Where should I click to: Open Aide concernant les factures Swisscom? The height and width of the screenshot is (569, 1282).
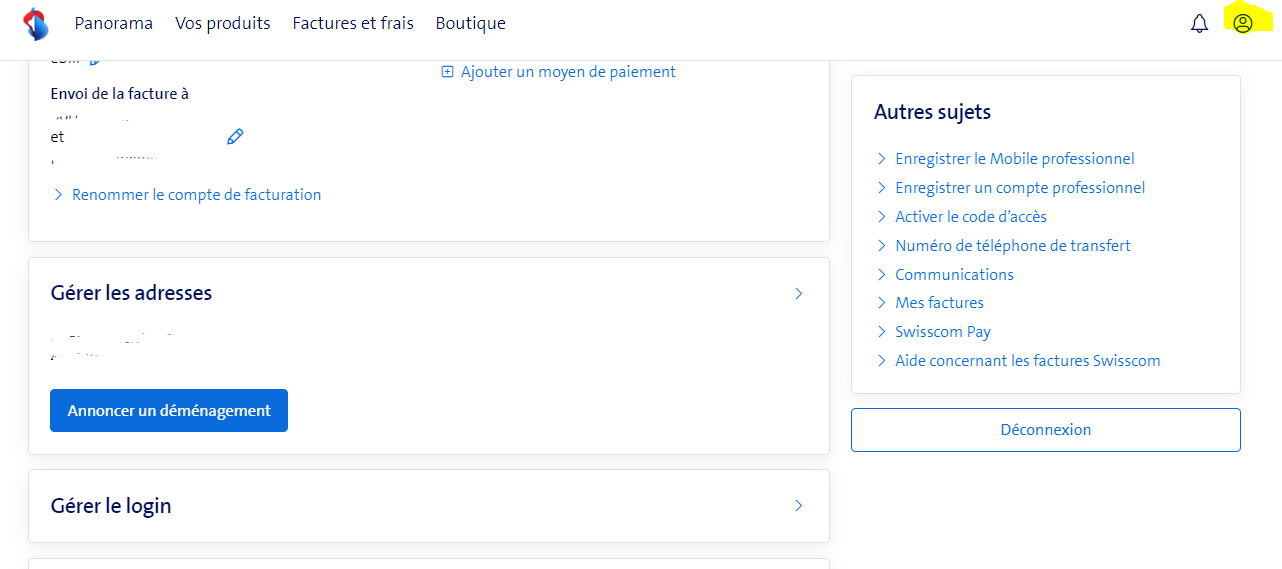(x=1027, y=361)
